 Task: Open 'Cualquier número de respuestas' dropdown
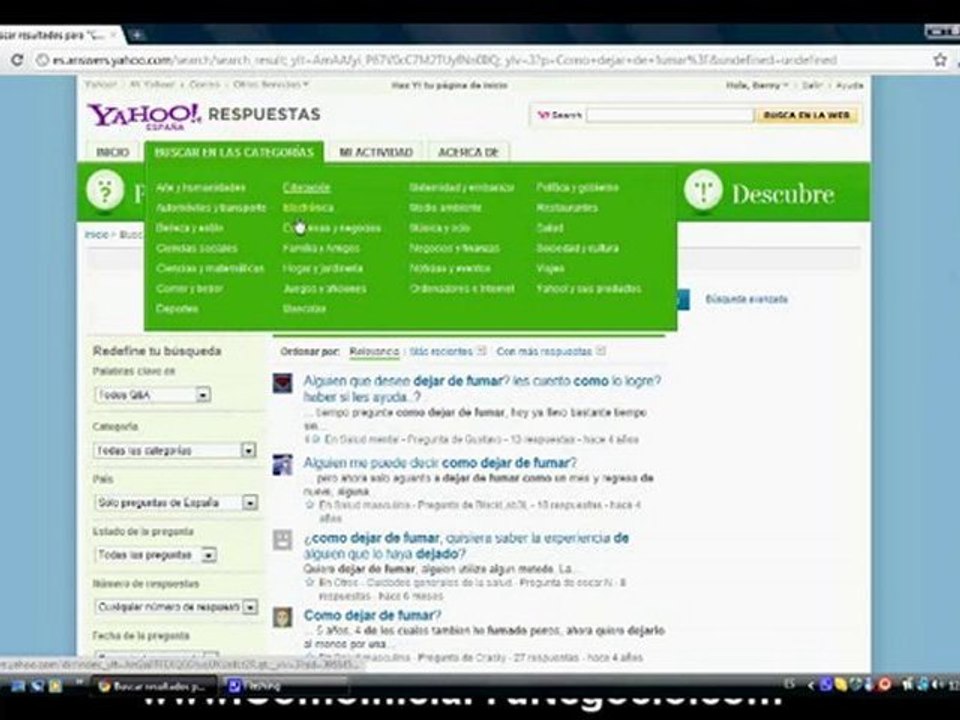[x=176, y=607]
